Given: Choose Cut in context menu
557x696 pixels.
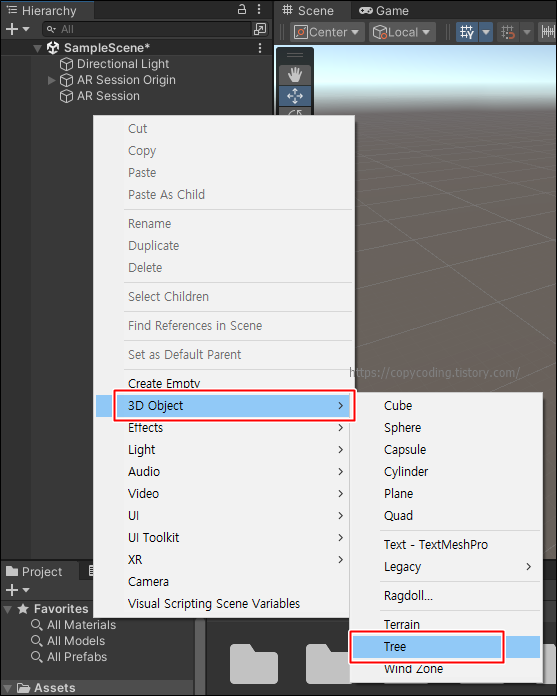Looking at the screenshot, I should [225, 129].
